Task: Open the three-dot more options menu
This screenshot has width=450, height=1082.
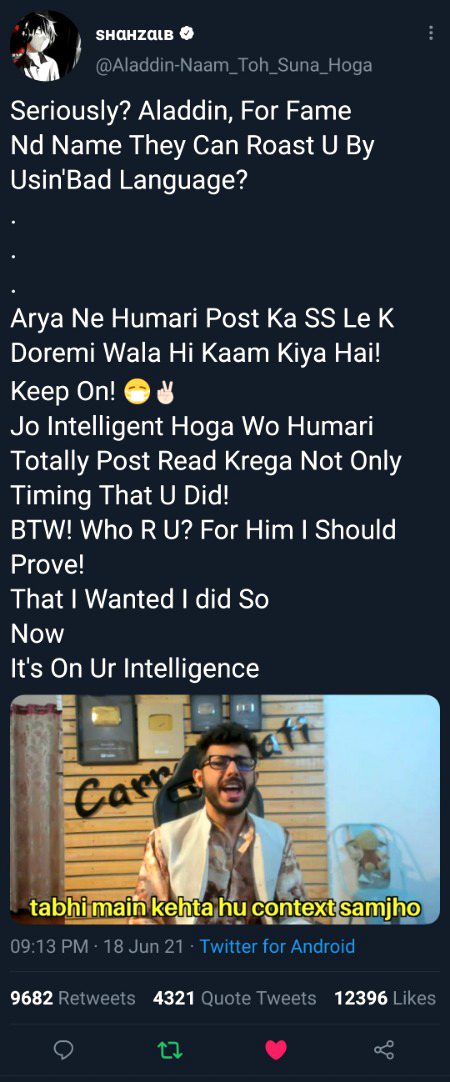Action: [x=431, y=33]
